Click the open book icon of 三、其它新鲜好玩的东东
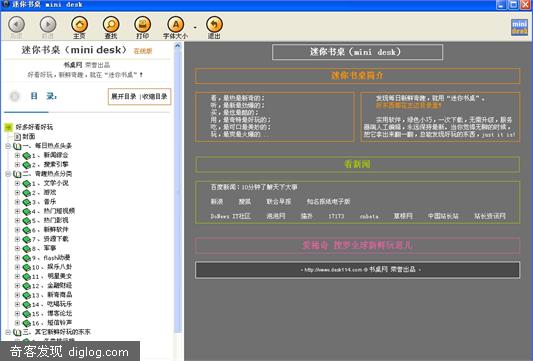This screenshot has width=533, height=361. point(17,332)
